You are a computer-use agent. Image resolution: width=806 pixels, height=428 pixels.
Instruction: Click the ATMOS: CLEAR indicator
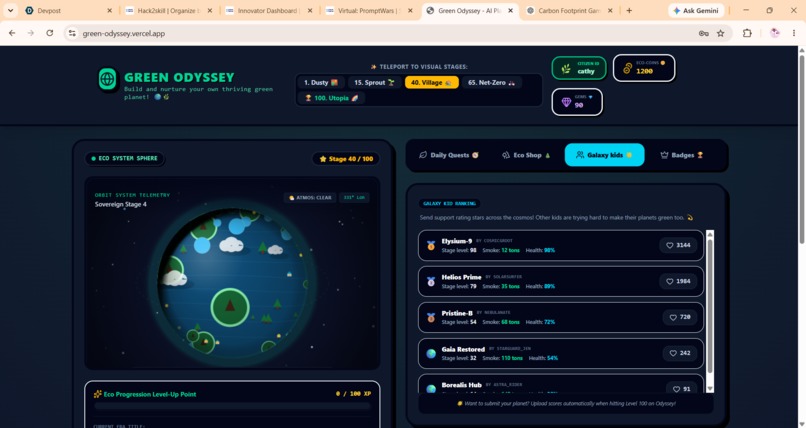pyautogui.click(x=310, y=197)
